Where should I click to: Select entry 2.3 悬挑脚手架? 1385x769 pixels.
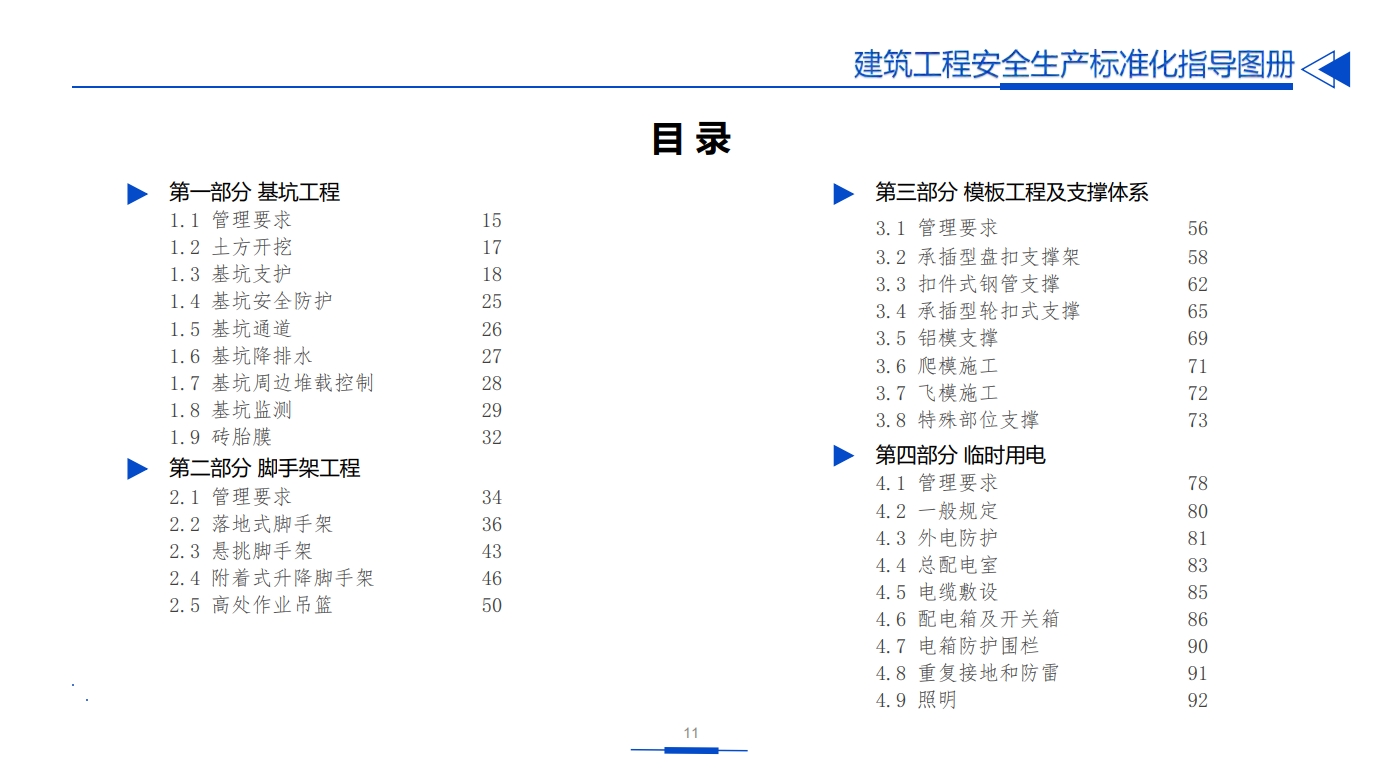coord(240,551)
